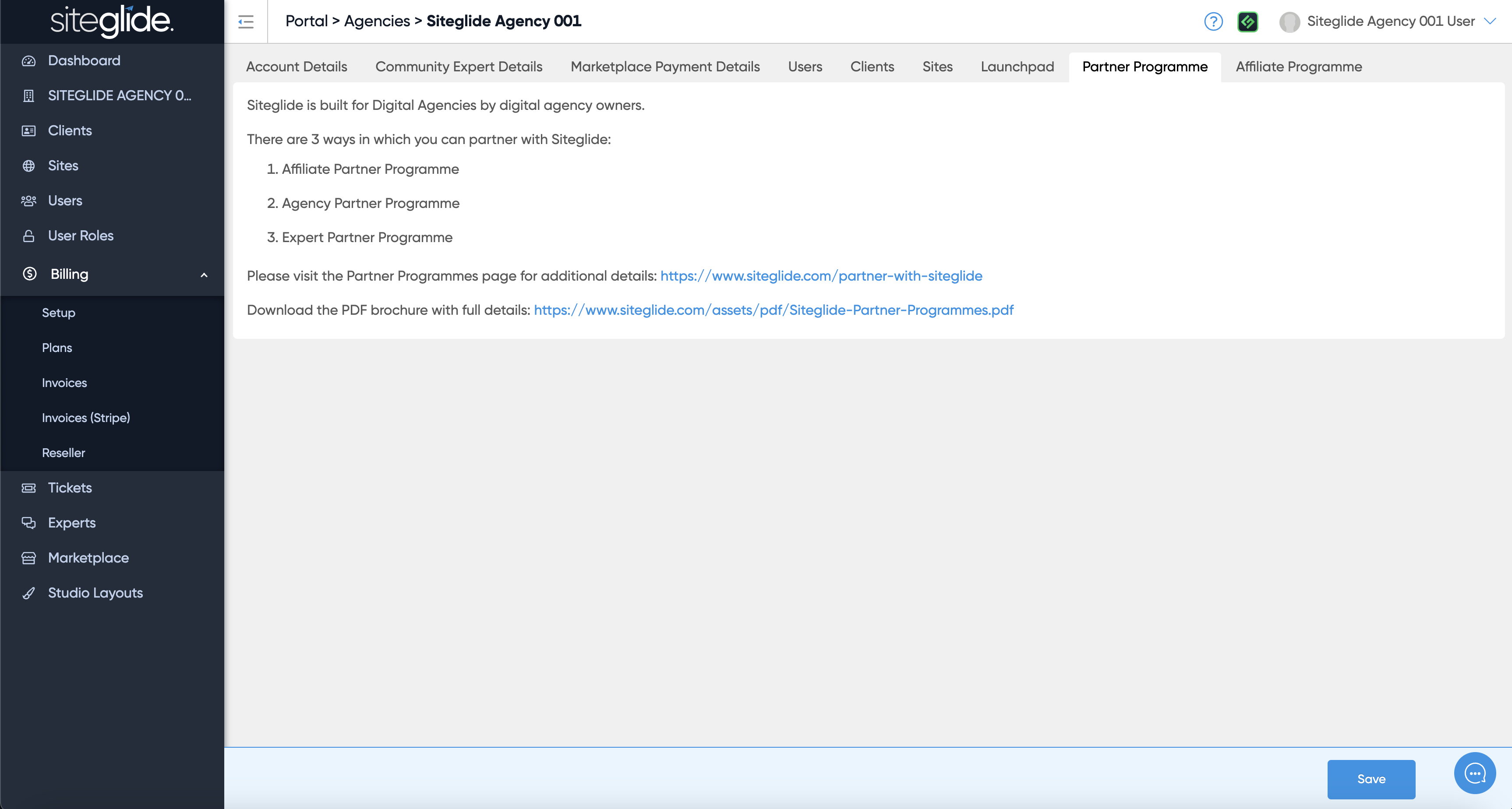Click the Marketplace storefront icon
The width and height of the screenshot is (1512, 809).
click(x=28, y=558)
